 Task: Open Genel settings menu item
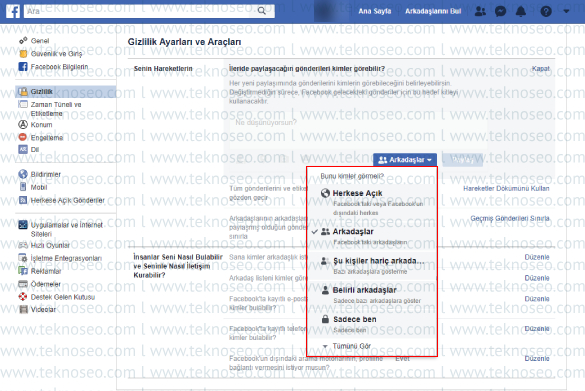pos(40,40)
